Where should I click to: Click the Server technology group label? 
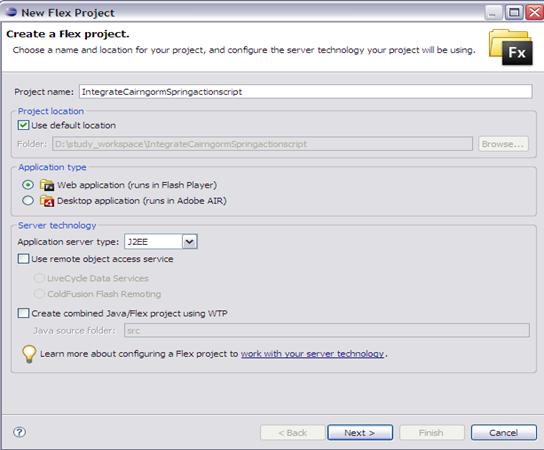pos(57,226)
